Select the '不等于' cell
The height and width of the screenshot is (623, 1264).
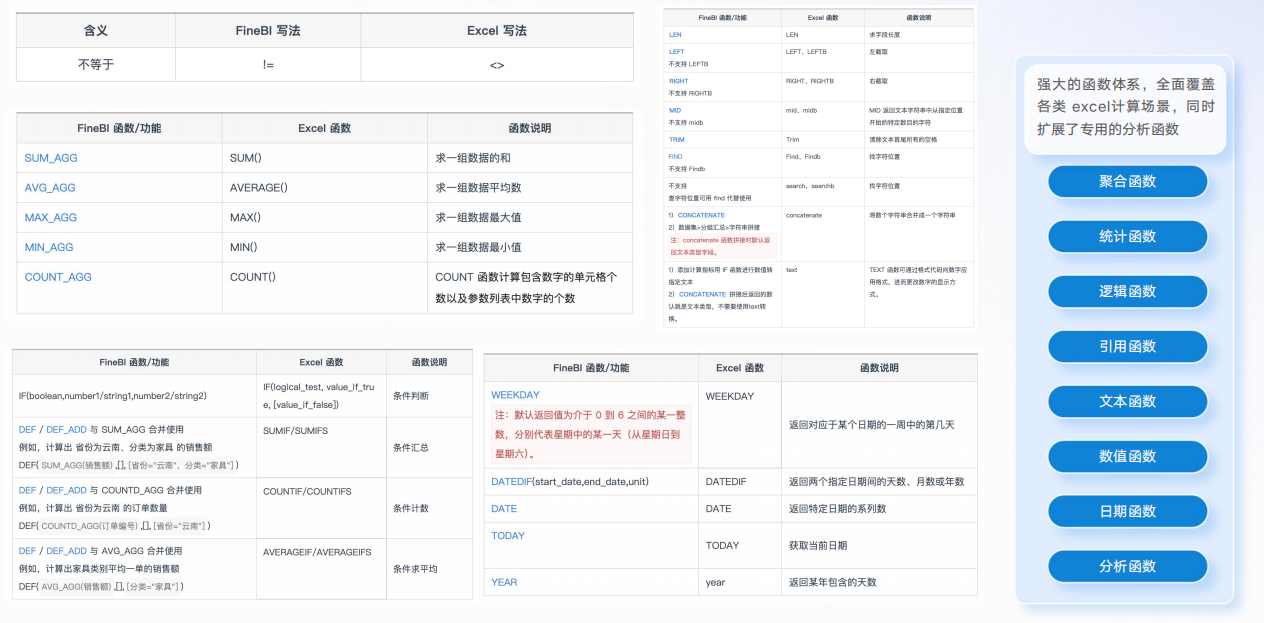click(96, 64)
